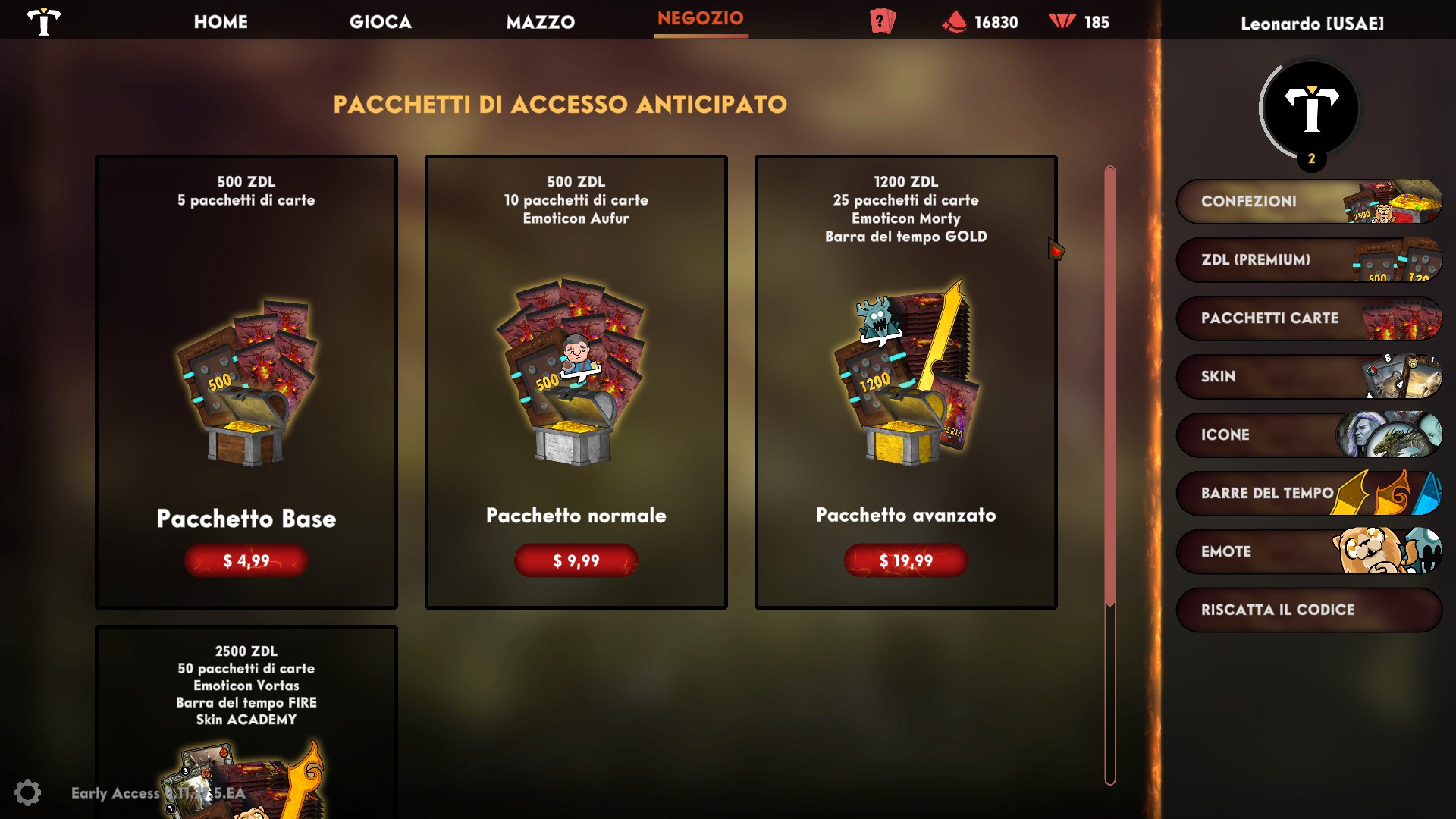Viewport: 1456px width, 819px height.
Task: Show the BARRE DEL TEMPO category
Action: (1310, 493)
